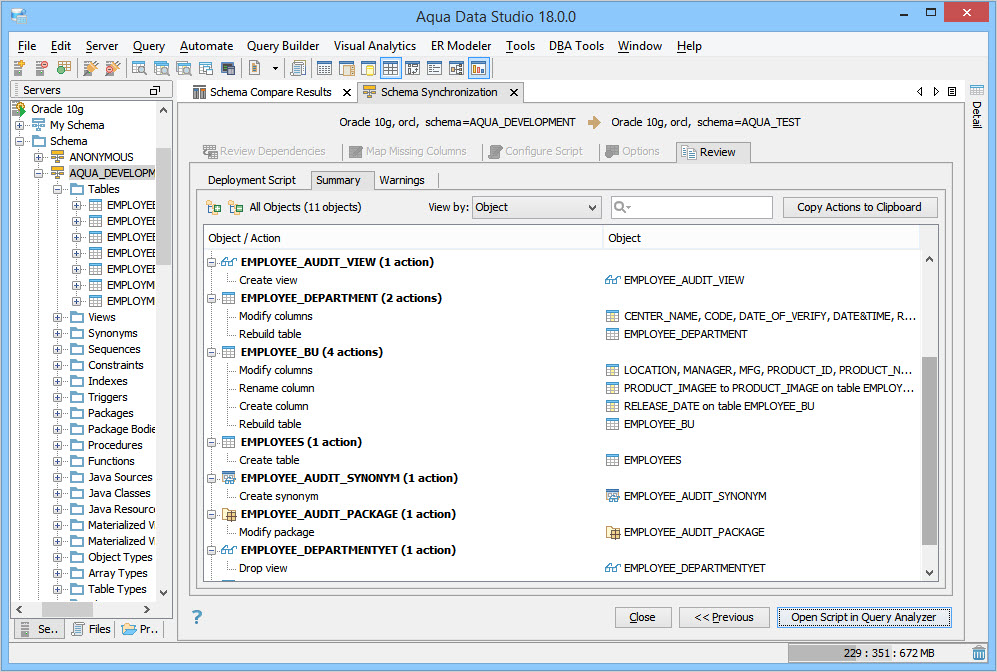Viewport: 997px width, 672px height.
Task: Click the 'Modify package' action row
Action: [277, 532]
